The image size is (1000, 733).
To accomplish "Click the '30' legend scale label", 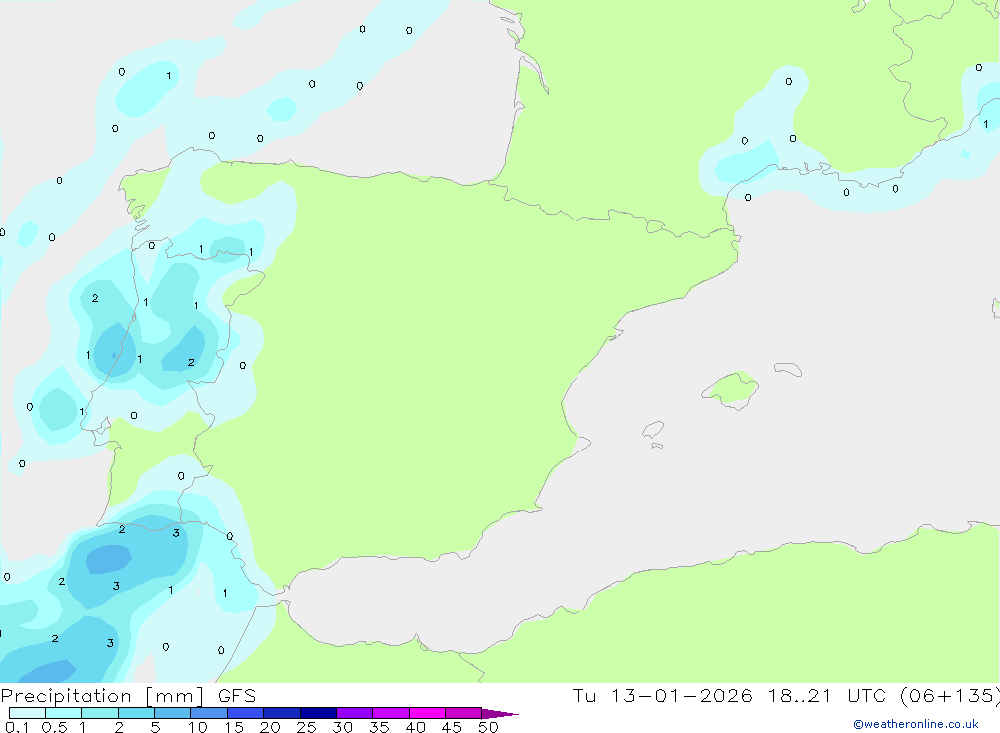I will [x=342, y=727].
